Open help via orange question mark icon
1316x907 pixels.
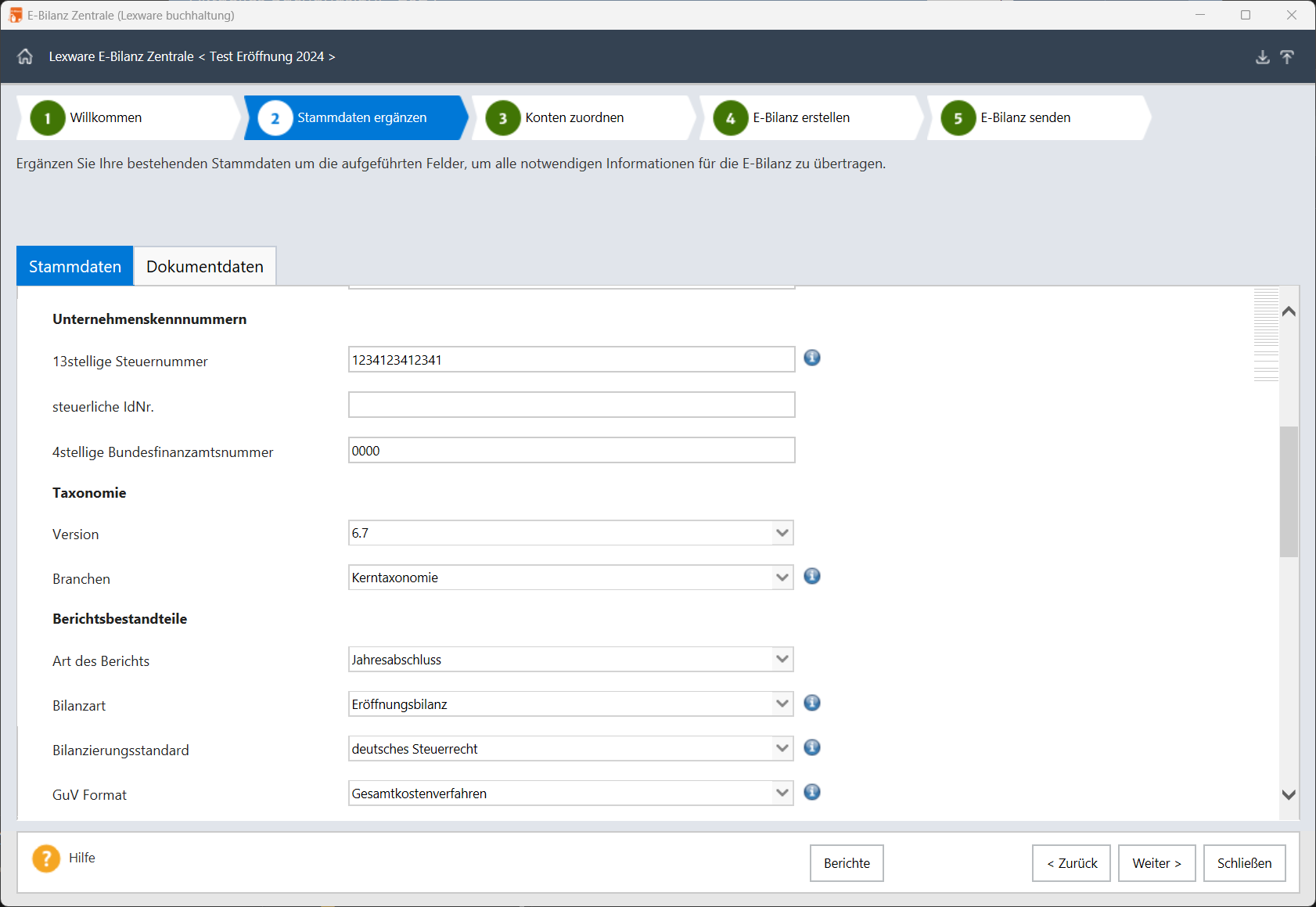point(46,858)
